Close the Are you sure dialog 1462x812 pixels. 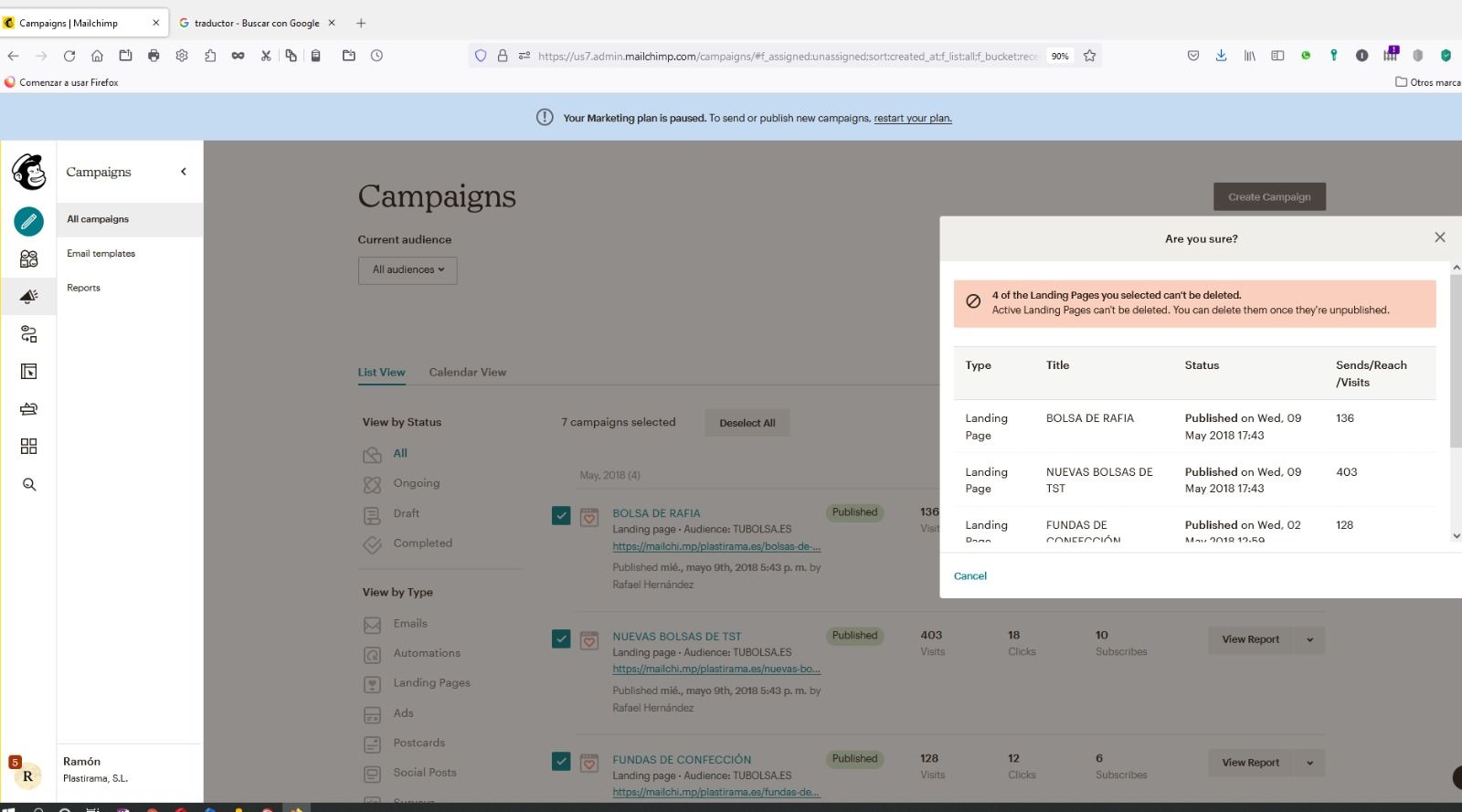(x=1440, y=237)
